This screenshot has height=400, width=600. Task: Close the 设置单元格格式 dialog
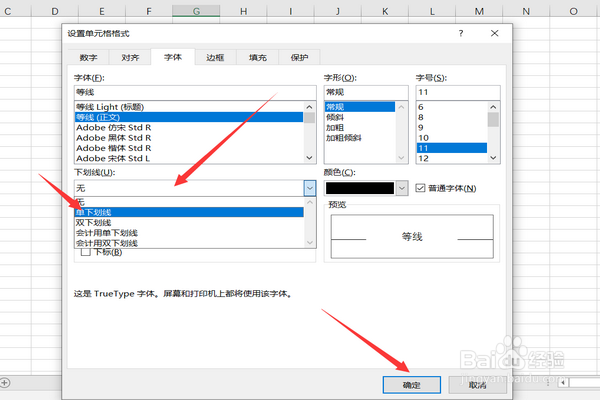coord(494,33)
